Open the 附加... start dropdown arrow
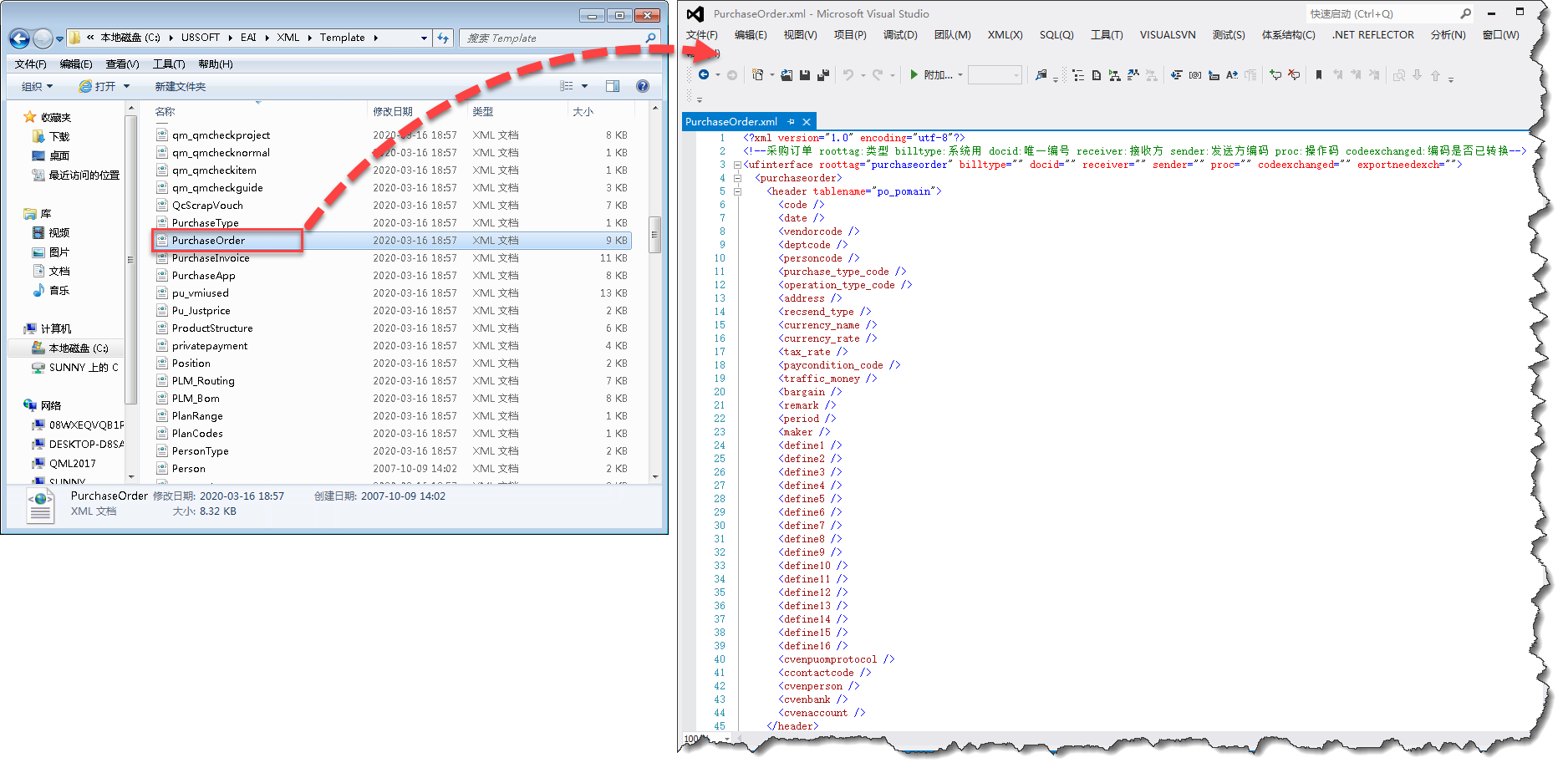1568x773 pixels. (x=960, y=75)
